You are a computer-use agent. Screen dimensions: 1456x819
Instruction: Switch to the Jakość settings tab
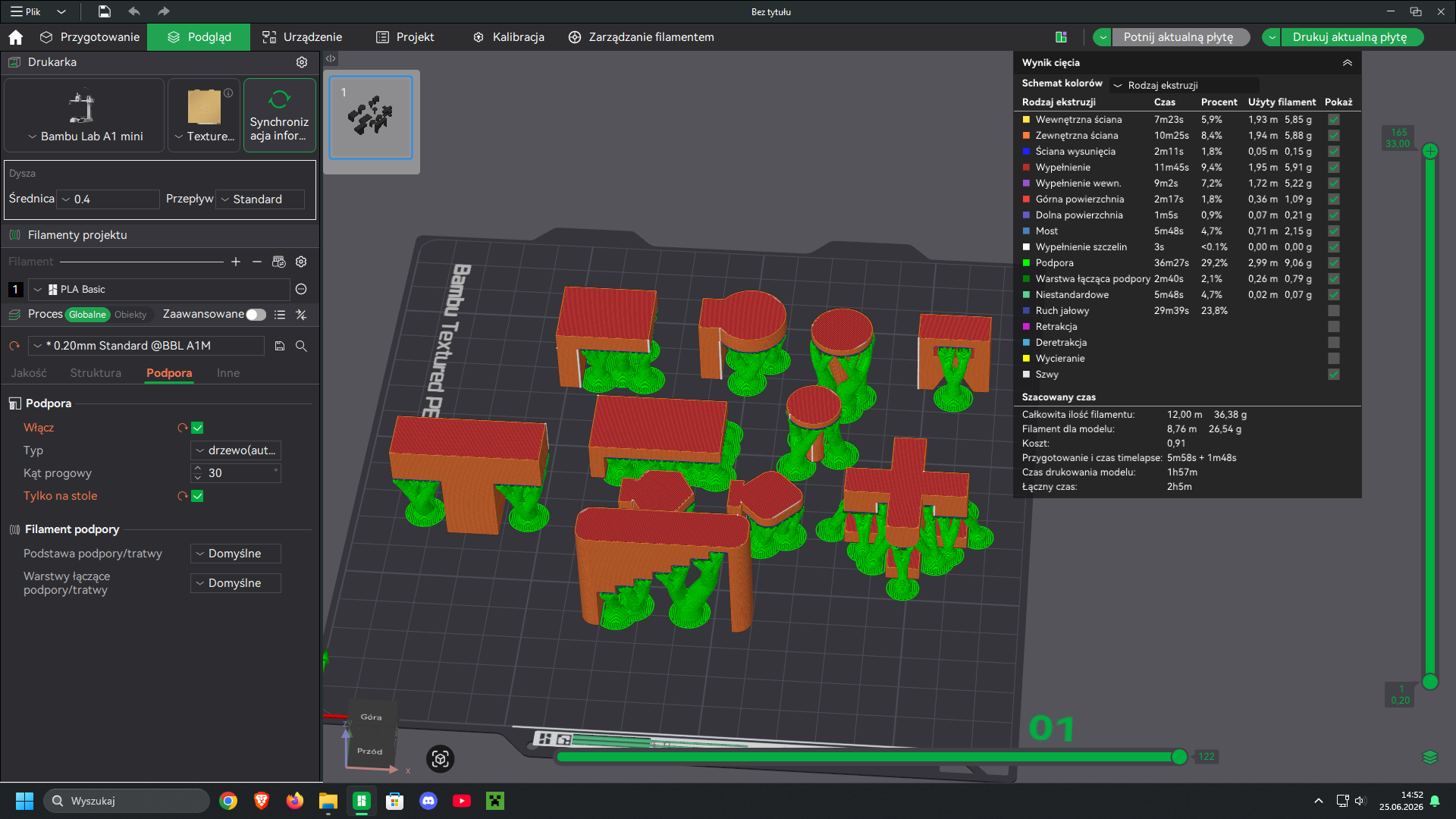29,373
